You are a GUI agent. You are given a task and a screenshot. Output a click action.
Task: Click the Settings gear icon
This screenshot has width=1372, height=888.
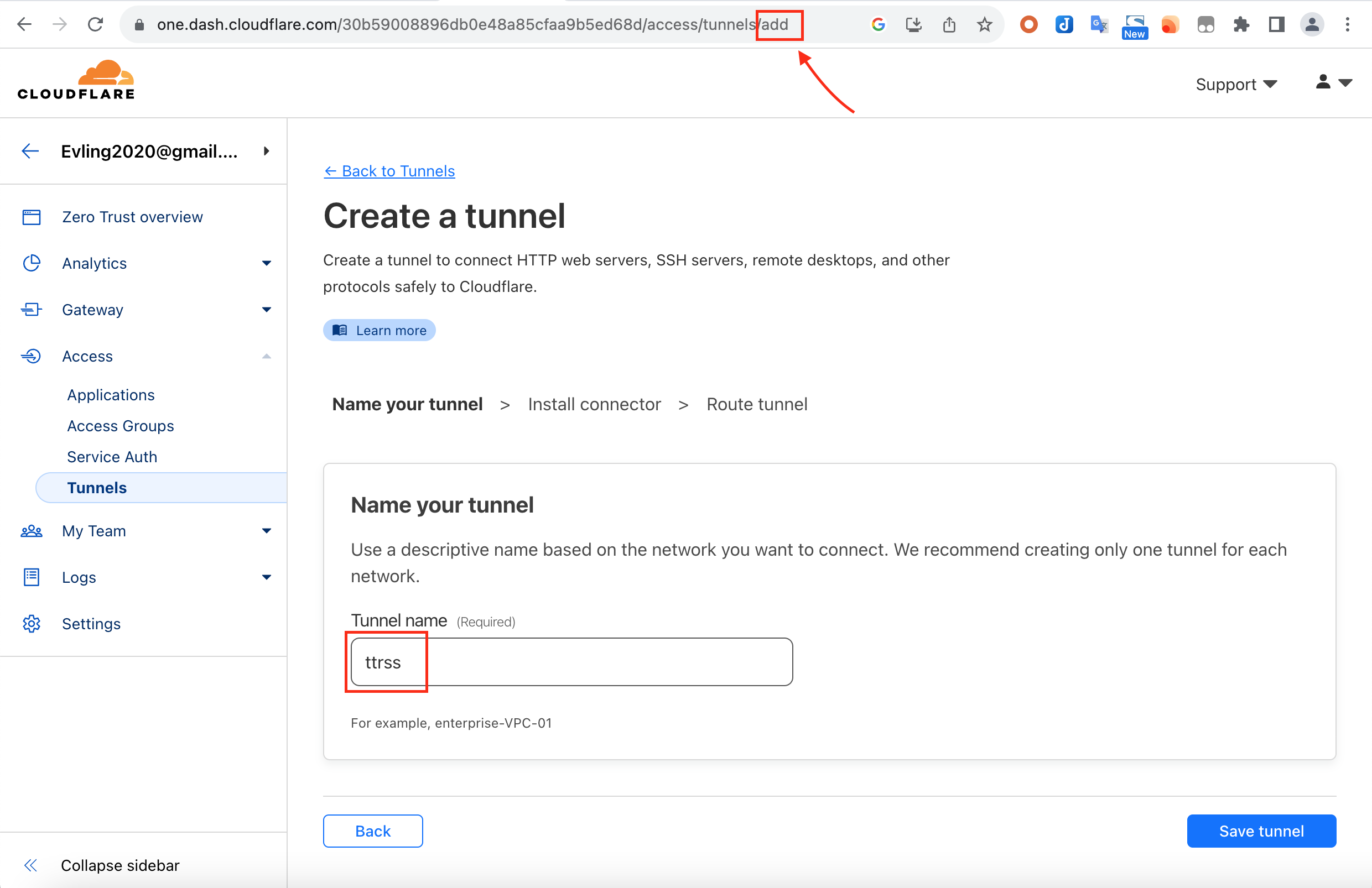[31, 624]
